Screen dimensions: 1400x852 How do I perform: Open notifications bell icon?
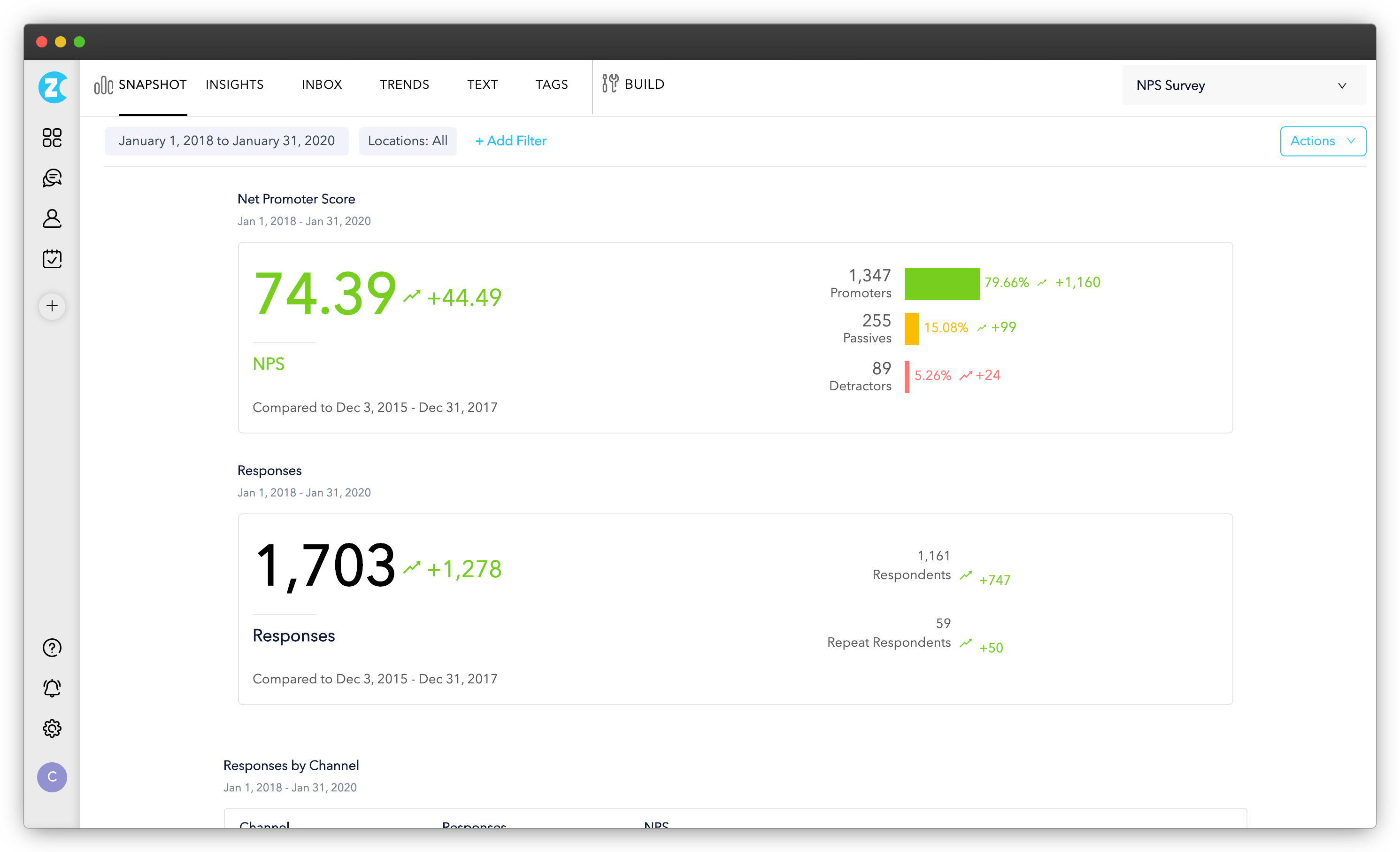point(51,688)
